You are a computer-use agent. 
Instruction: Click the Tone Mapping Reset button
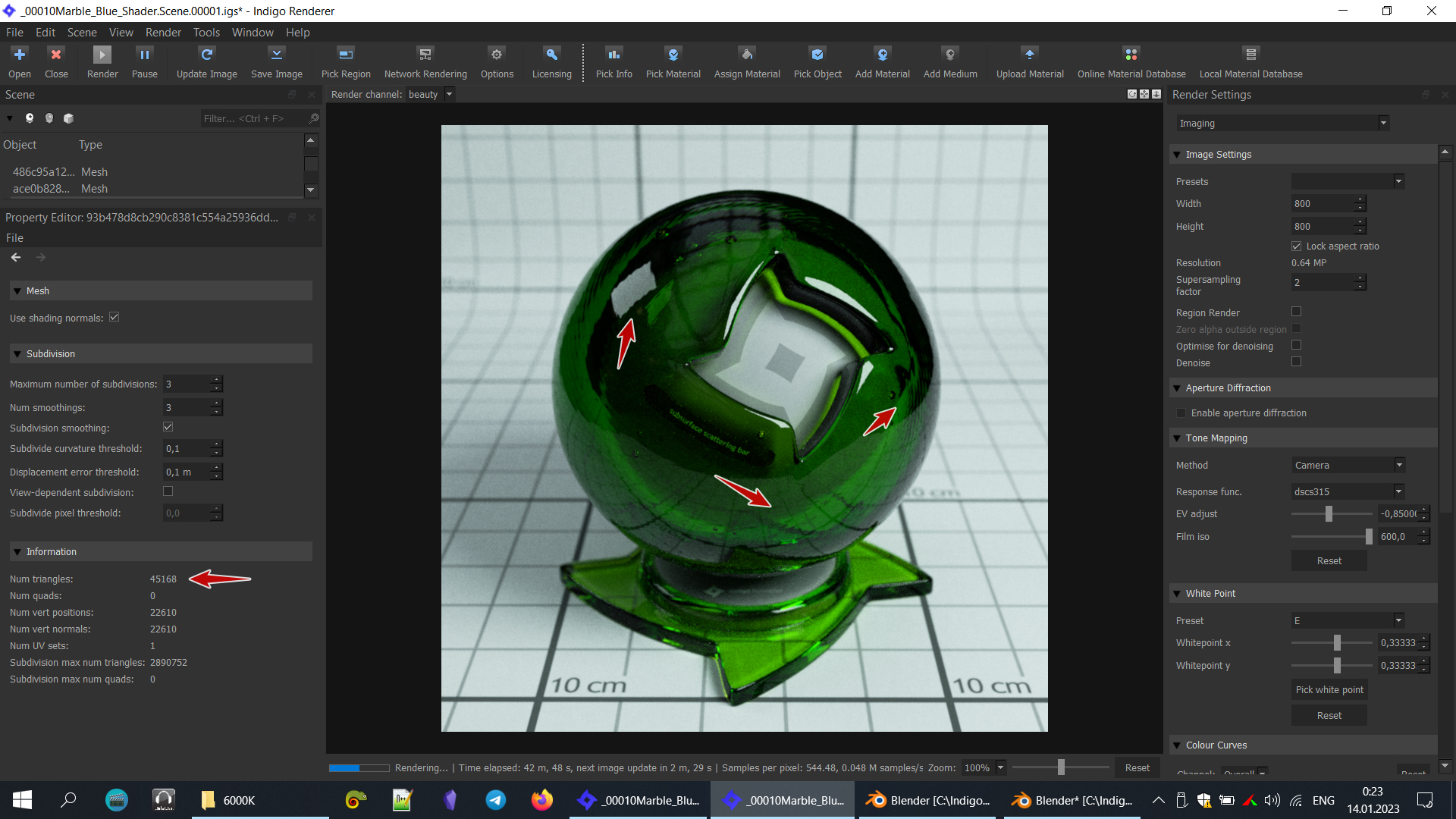click(1329, 560)
